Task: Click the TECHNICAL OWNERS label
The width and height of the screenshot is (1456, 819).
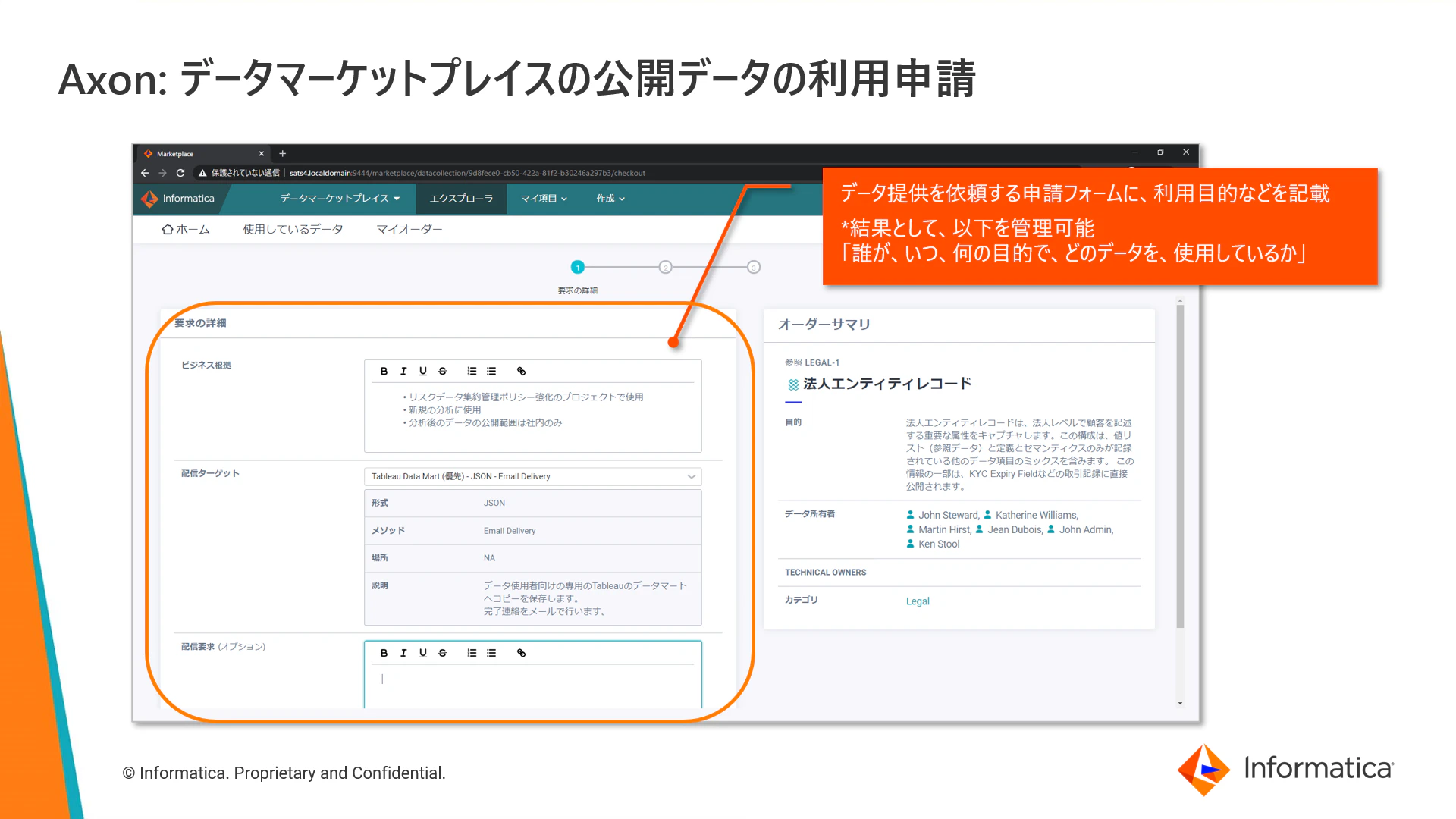Action: (825, 573)
